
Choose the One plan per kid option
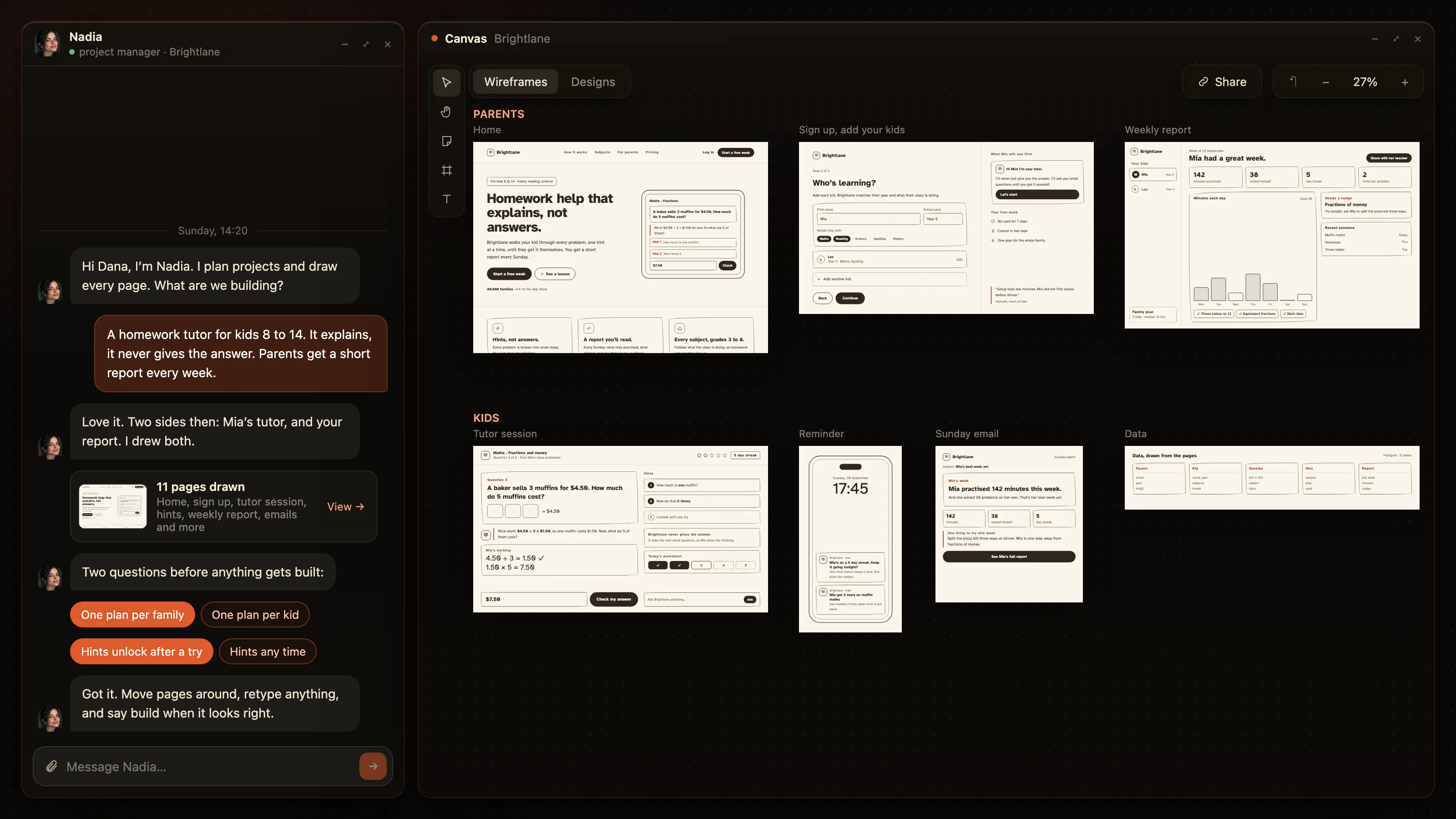(255, 615)
